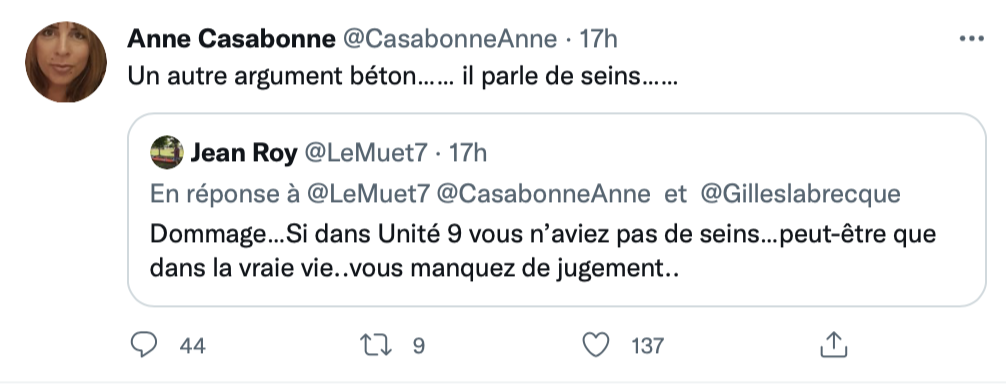Open Jean Roy's small avatar
This screenshot has width=1006, height=384.
pyautogui.click(x=167, y=153)
